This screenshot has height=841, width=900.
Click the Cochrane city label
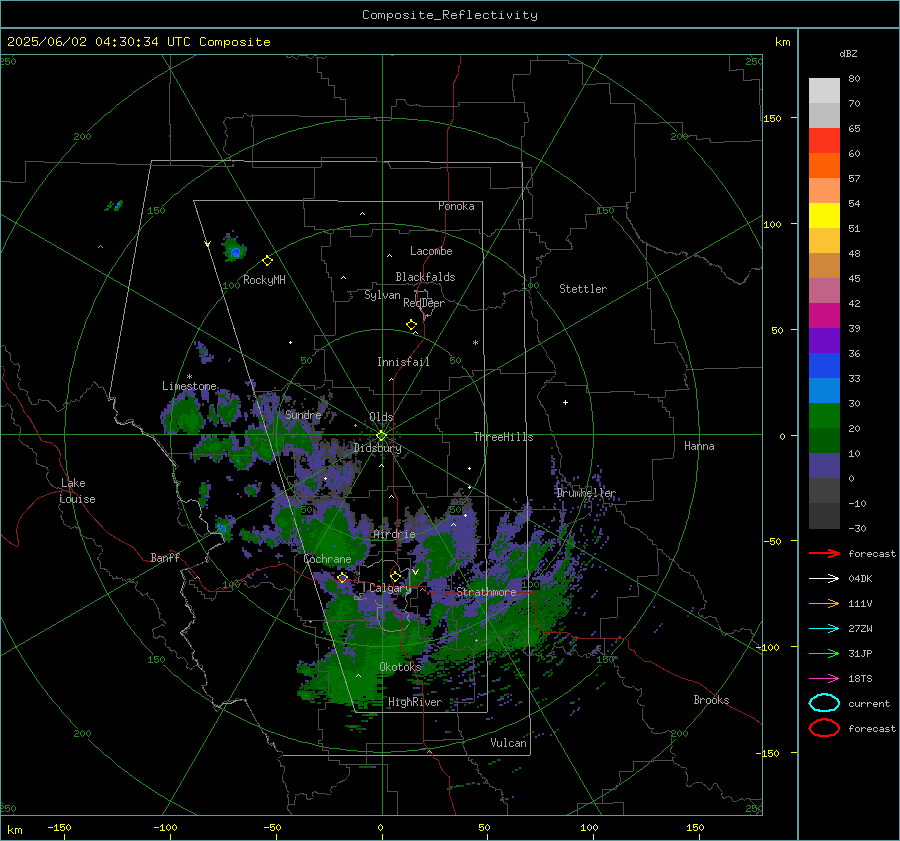point(327,559)
